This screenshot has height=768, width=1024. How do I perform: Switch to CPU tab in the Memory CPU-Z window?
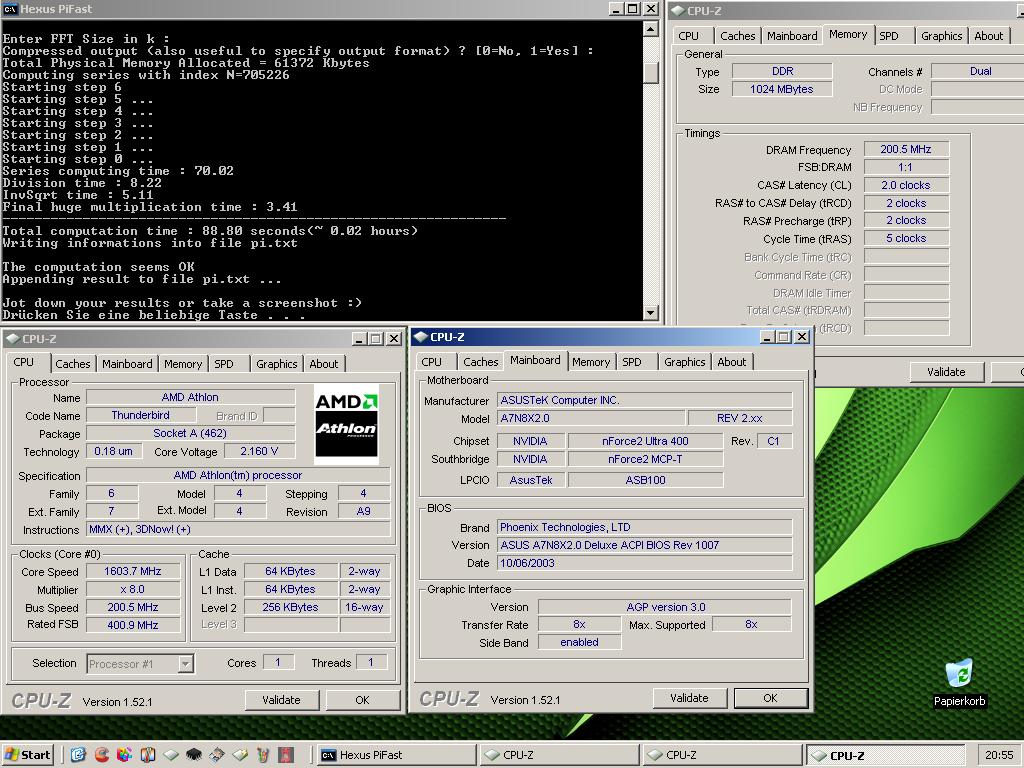[688, 36]
